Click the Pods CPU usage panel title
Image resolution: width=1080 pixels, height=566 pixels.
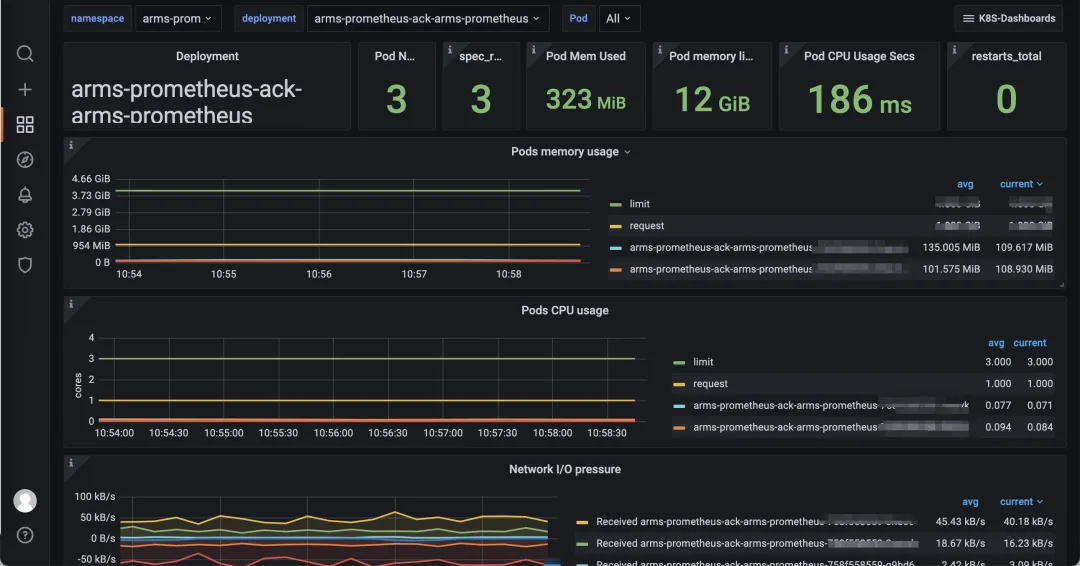pos(565,311)
